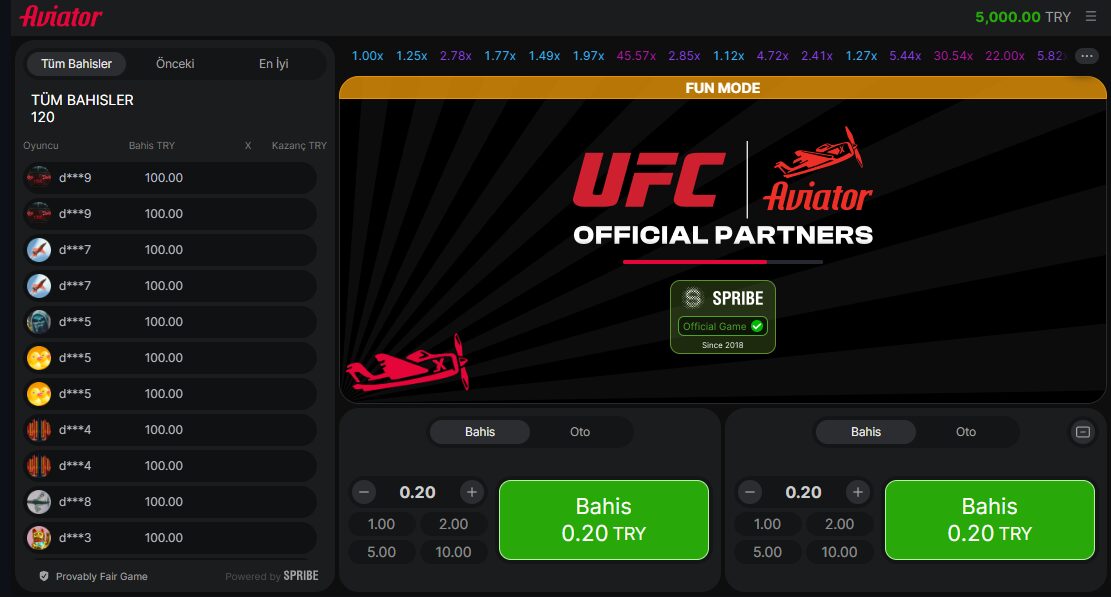This screenshot has height=597, width=1111.
Task: Select the Bahis tab in the right bet panel
Action: pos(866,432)
